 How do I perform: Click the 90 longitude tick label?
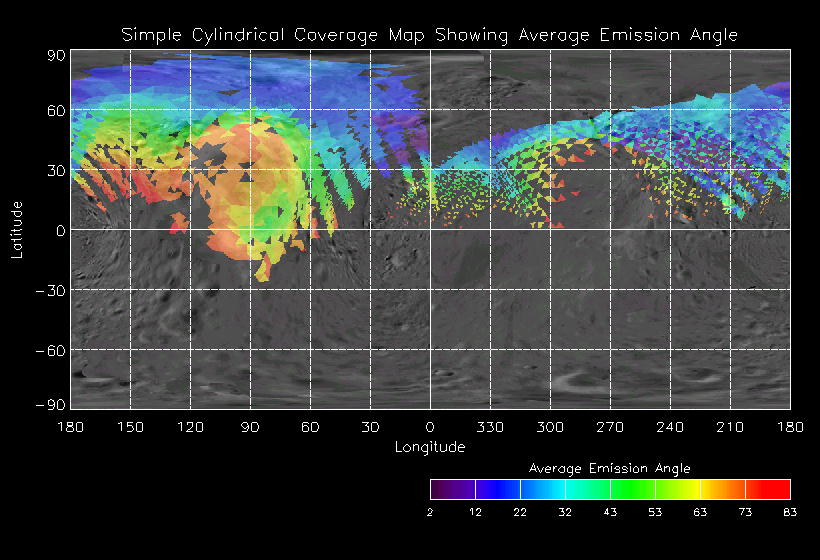250,427
